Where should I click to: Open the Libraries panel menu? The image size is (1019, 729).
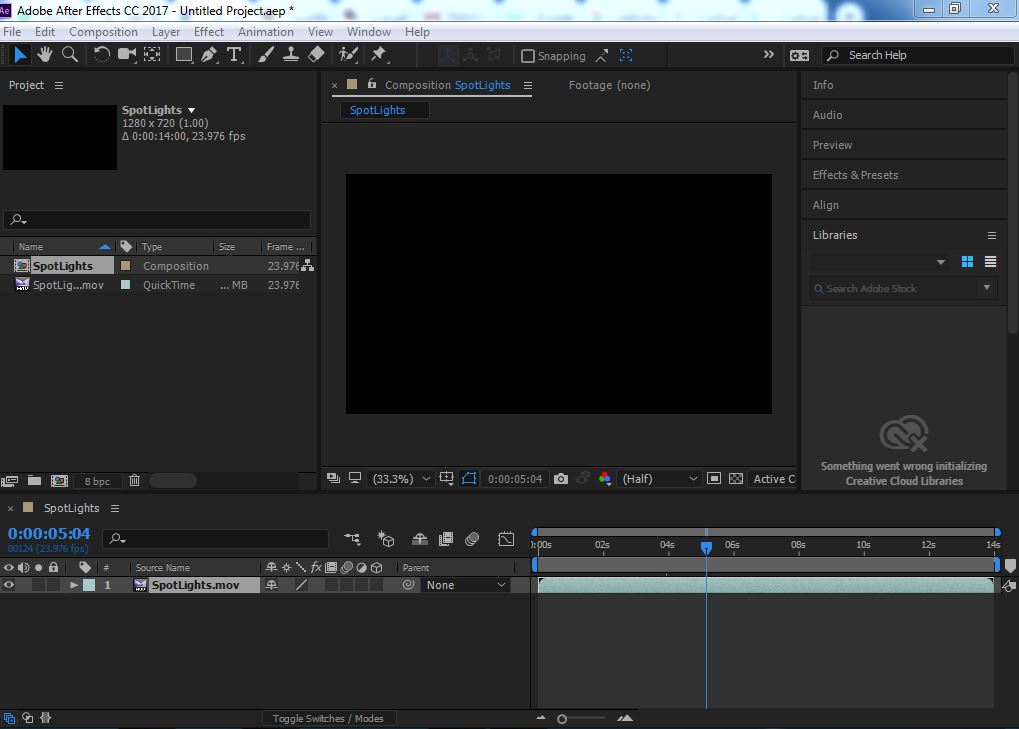coord(992,235)
